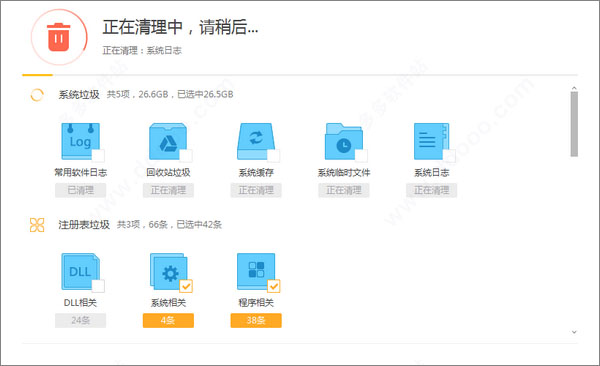Screen dimensions: 600x366
Task: Check the 常用软件日志 checkbox
Action: (98, 156)
